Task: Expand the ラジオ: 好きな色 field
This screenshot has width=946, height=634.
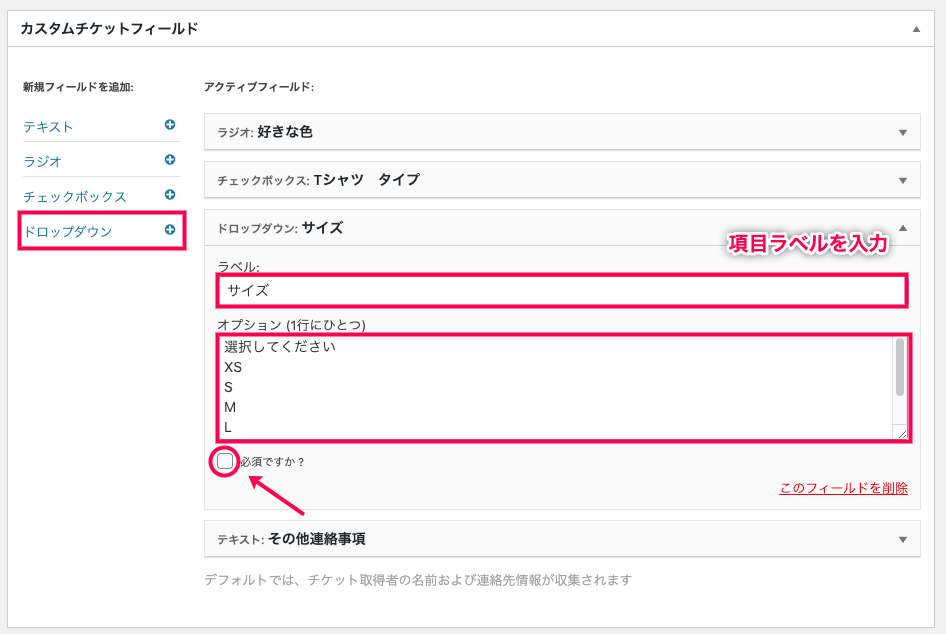Action: [903, 133]
